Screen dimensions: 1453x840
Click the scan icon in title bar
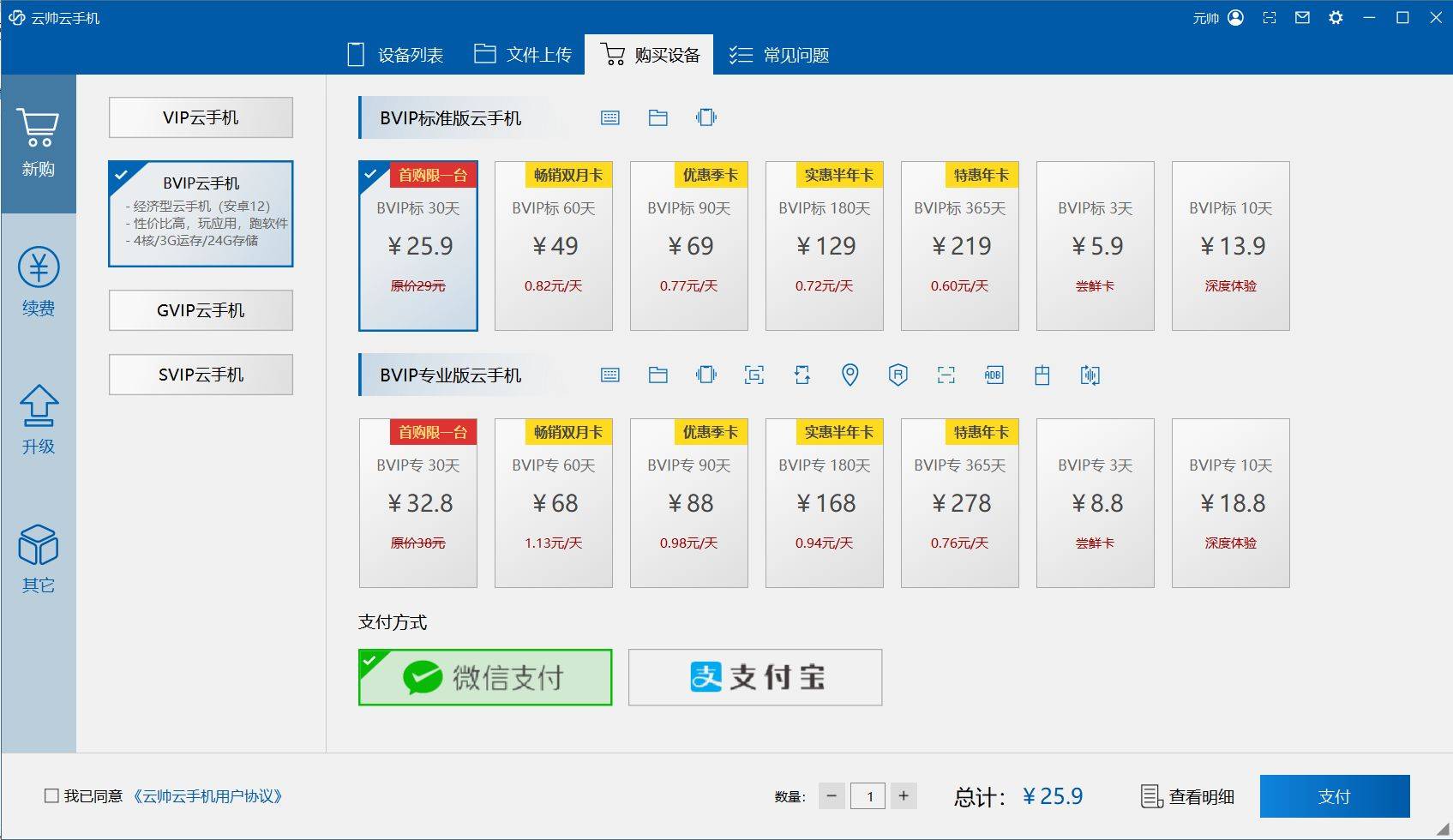click(x=1270, y=17)
